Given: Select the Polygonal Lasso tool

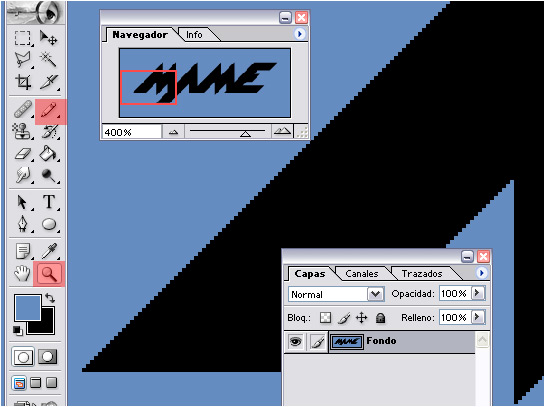Looking at the screenshot, I should click(x=23, y=60).
